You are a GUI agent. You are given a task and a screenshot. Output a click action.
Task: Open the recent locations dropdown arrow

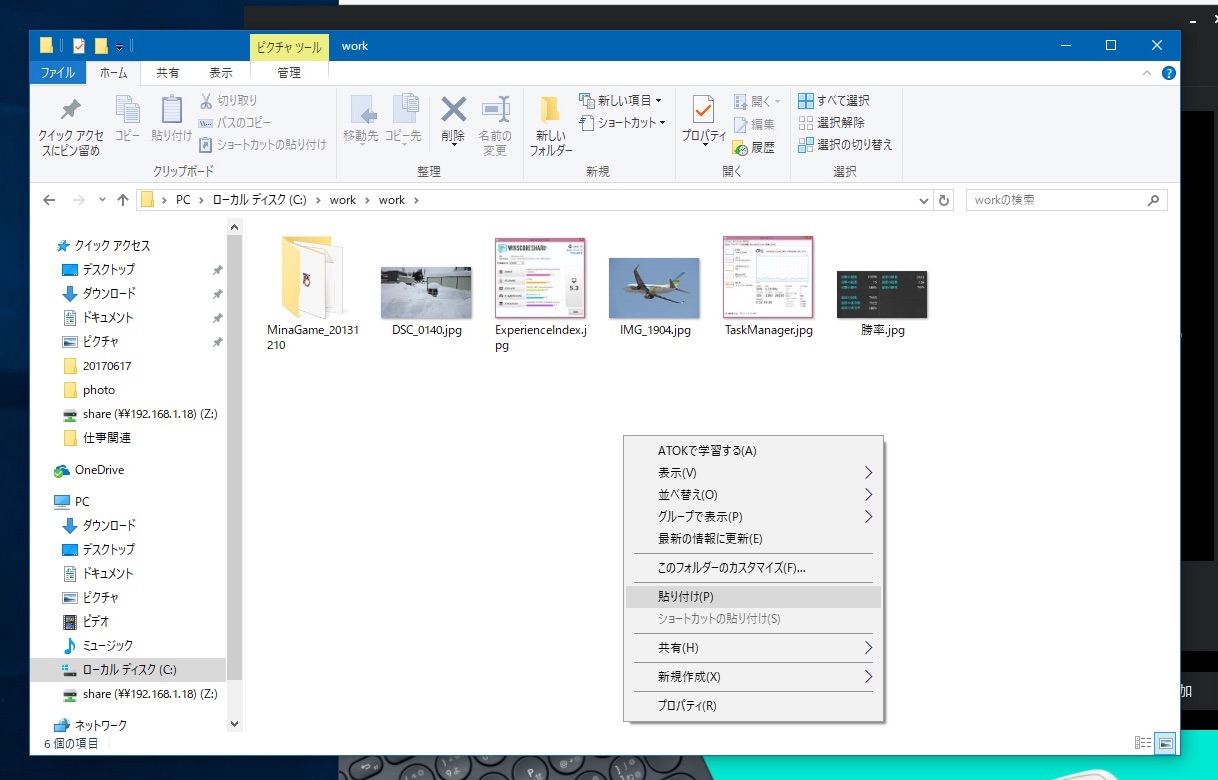104,200
